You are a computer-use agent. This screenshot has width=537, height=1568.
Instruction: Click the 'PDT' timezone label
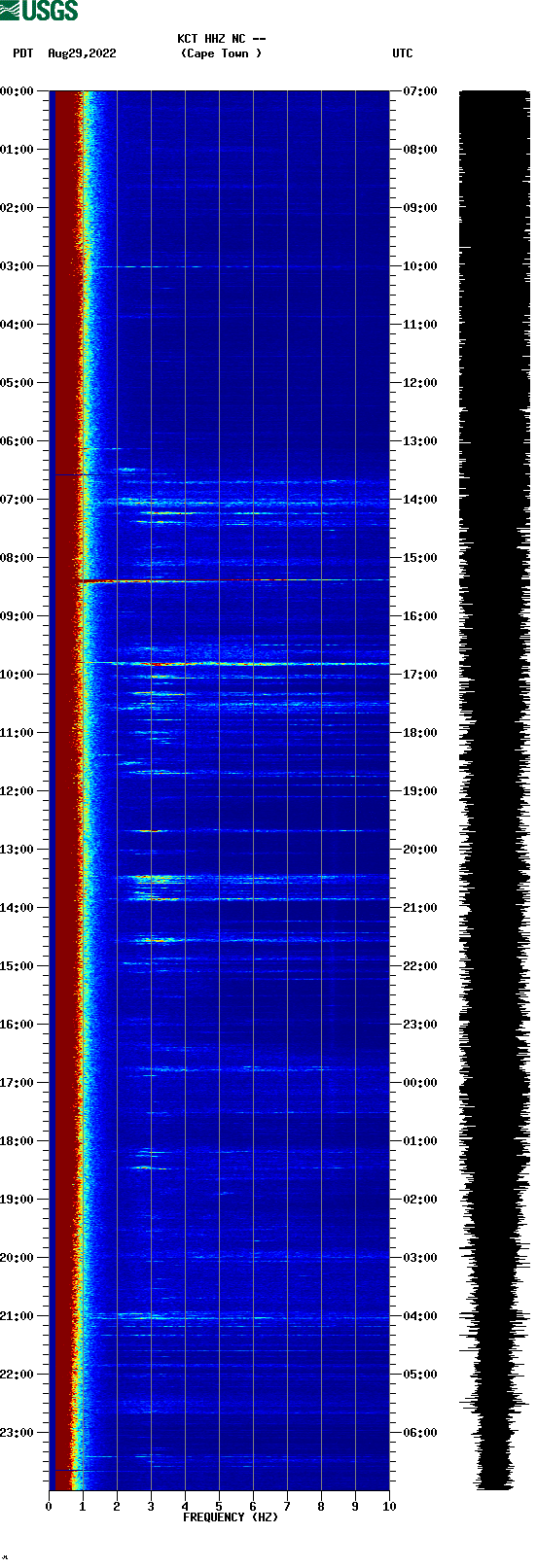(x=23, y=53)
